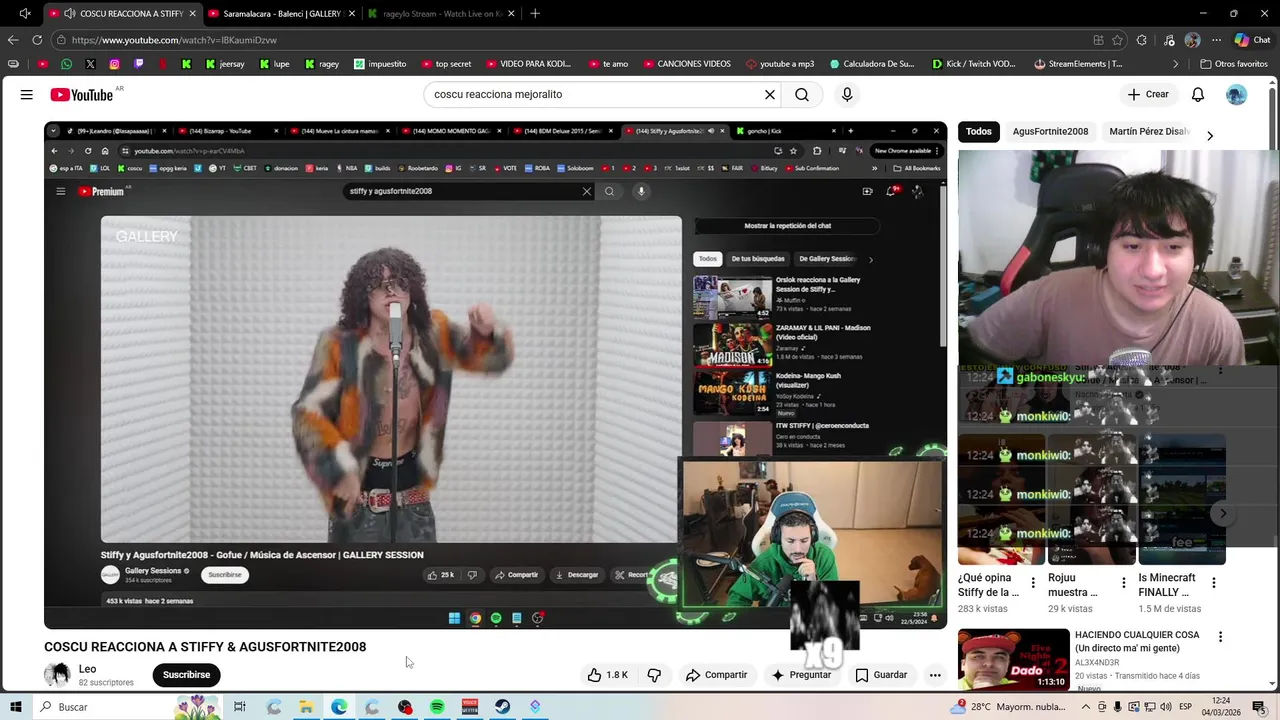Image resolution: width=1280 pixels, height=720 pixels.
Task: Close the COSCU REACCIONA A STIFFY tab
Action: pyautogui.click(x=192, y=14)
